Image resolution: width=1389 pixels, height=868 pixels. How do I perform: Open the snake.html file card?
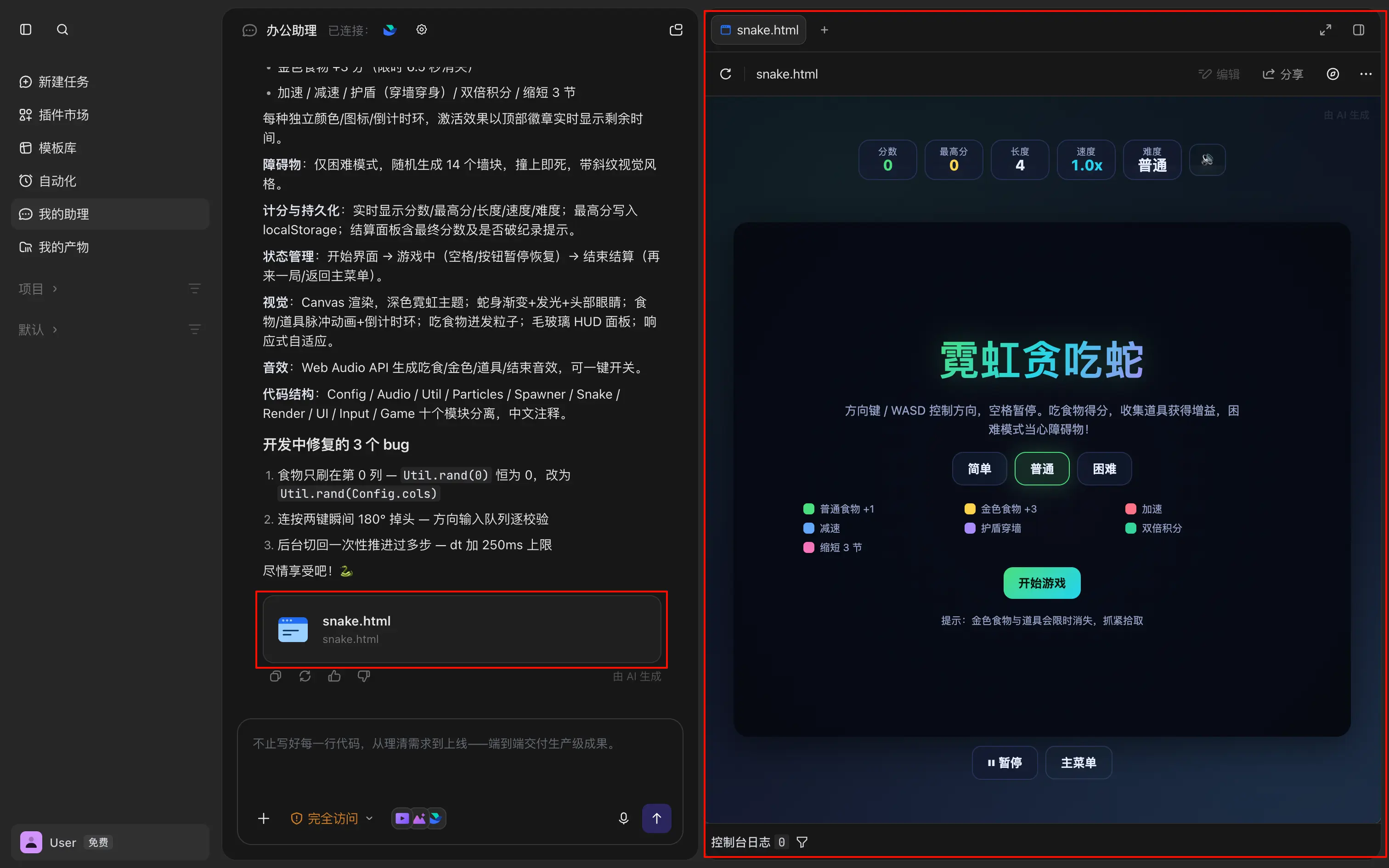462,629
